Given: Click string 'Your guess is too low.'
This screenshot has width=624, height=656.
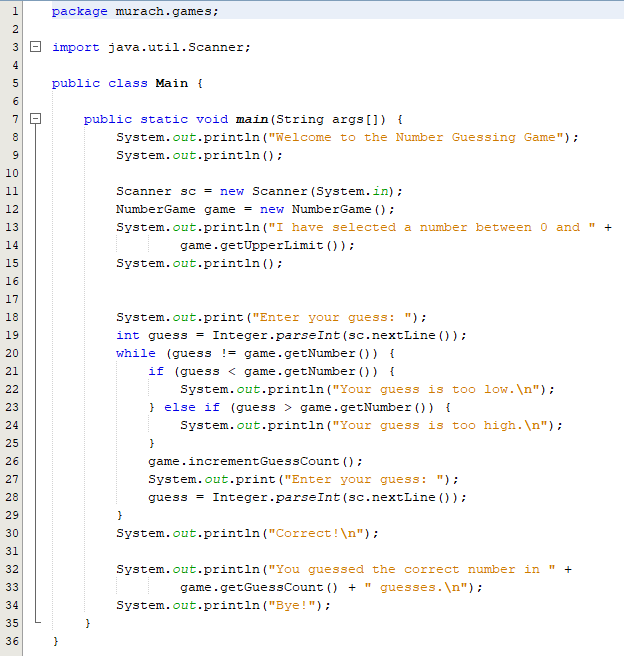Looking at the screenshot, I should pyautogui.click(x=436, y=390).
